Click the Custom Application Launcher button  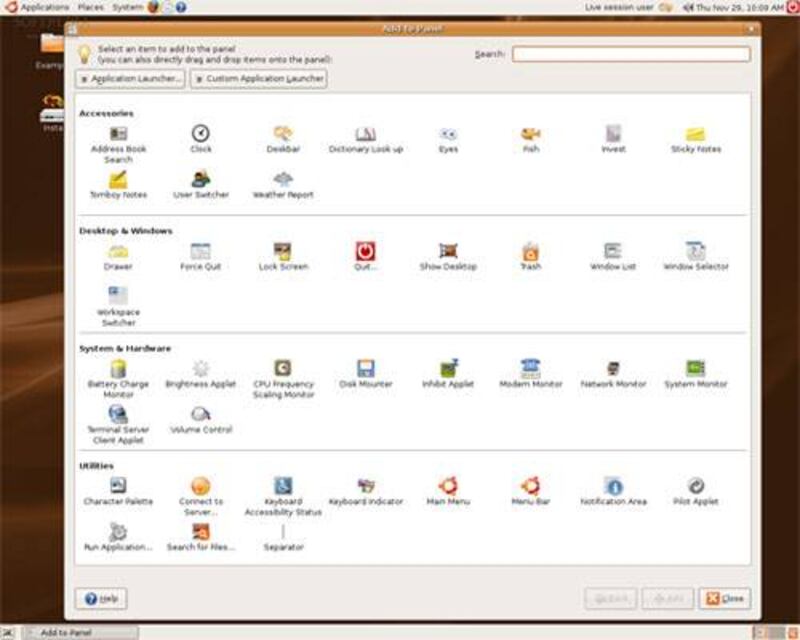coord(259,79)
